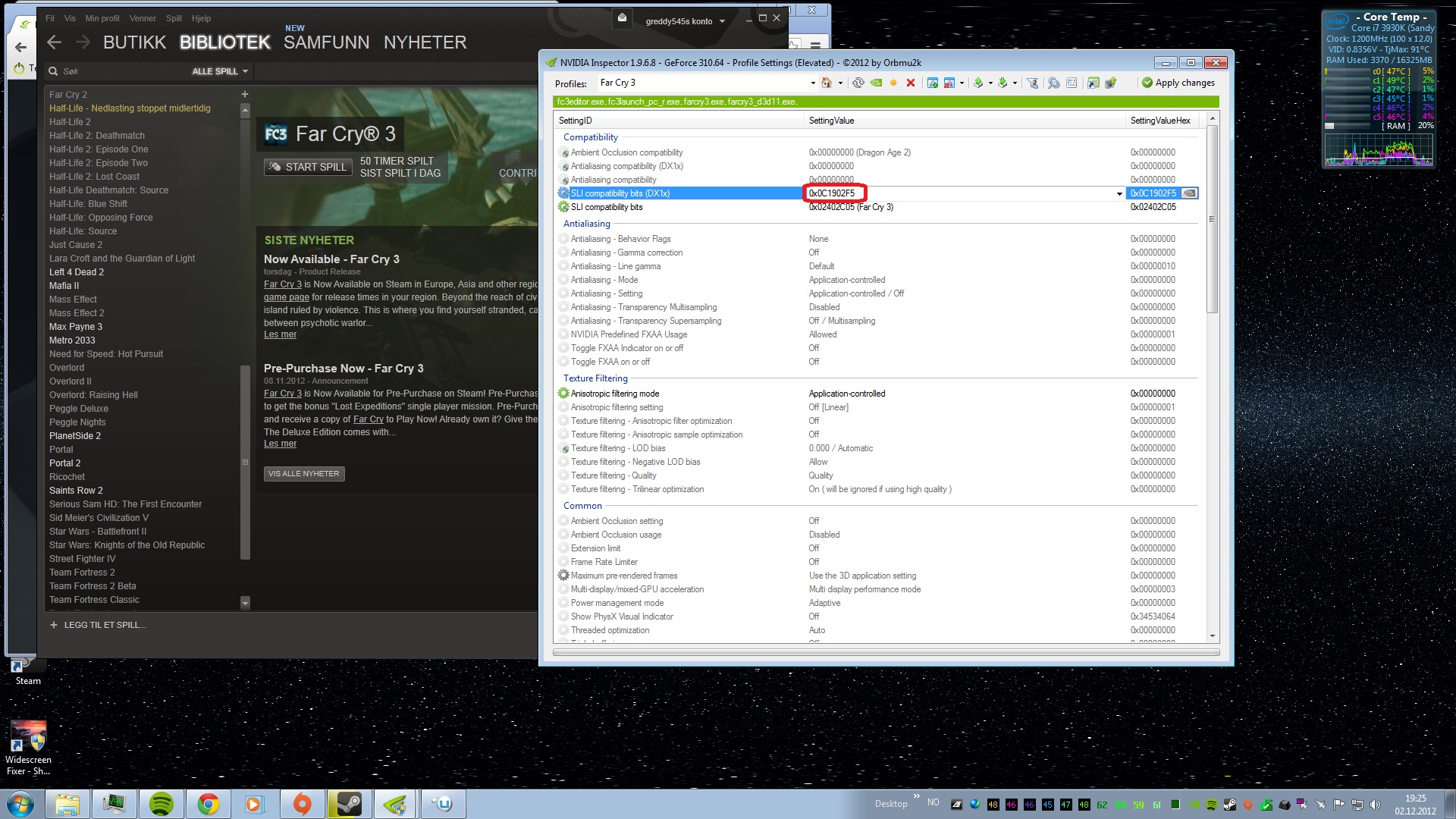Click gear icon of Anisotropic filtering mode row

tap(563, 394)
